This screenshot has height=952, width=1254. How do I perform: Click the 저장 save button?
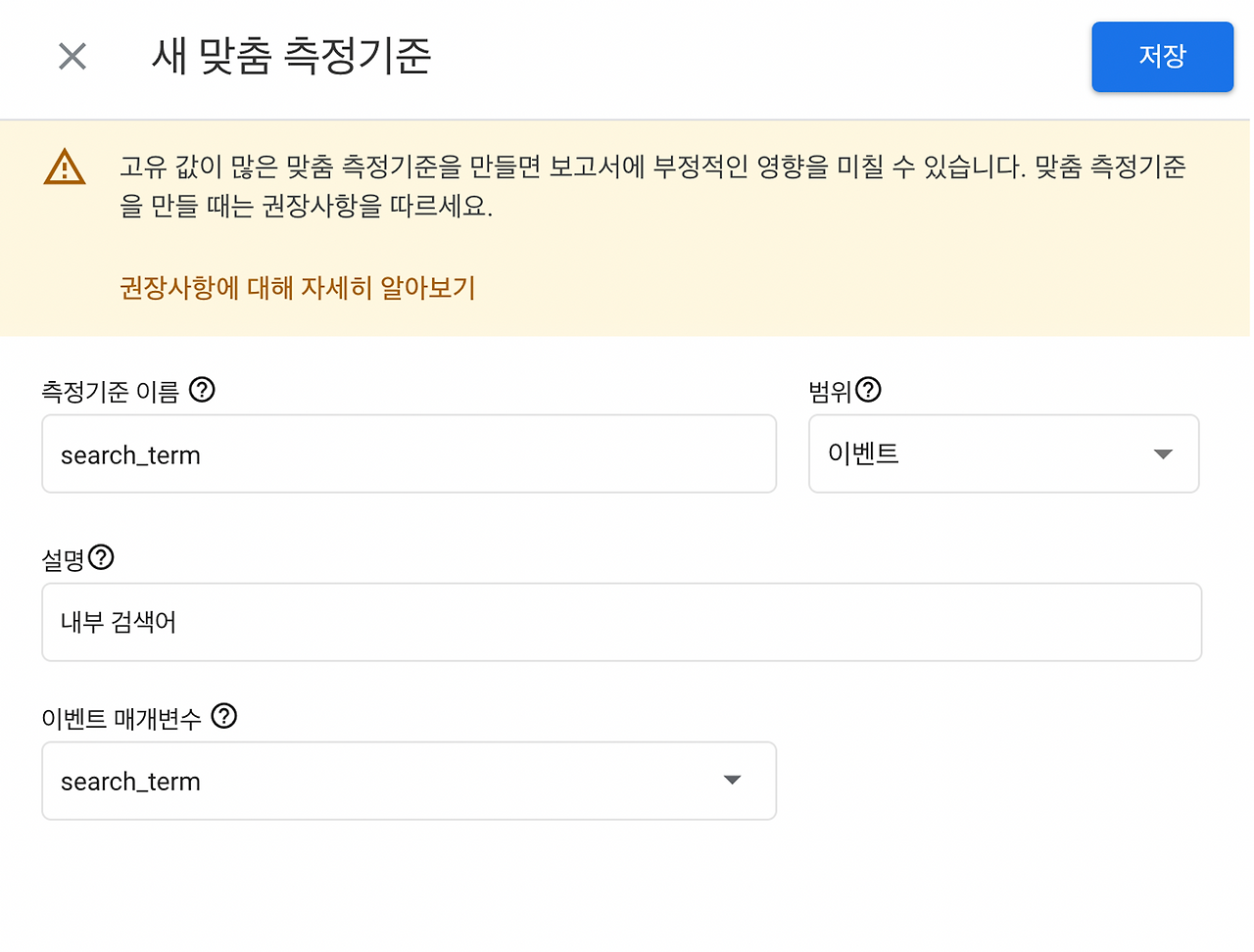tap(1162, 57)
